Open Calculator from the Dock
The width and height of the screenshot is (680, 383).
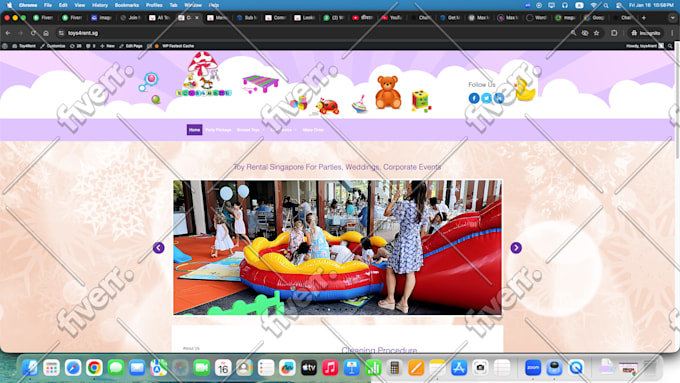click(395, 368)
